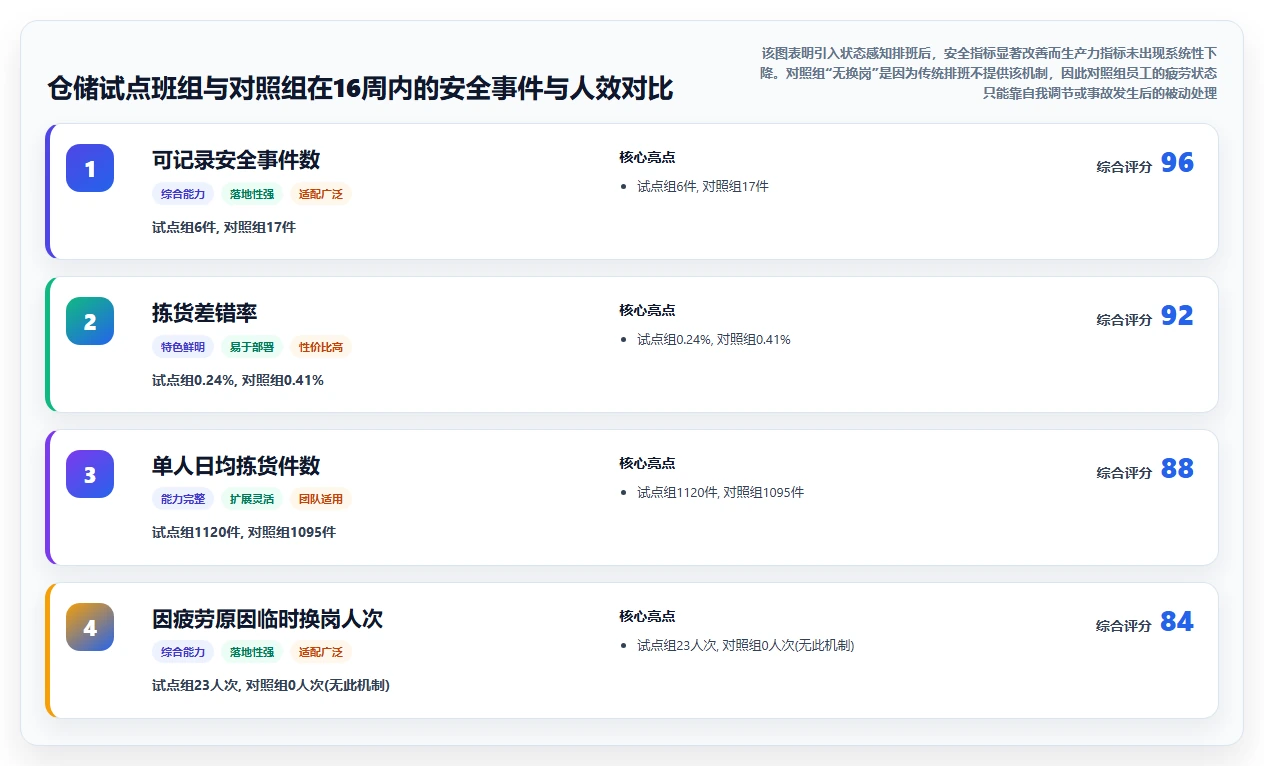Viewport: 1264px width, 766px height.
Task: Click 综合能力 tag in 可记录安全事件数 card
Action: click(183, 194)
